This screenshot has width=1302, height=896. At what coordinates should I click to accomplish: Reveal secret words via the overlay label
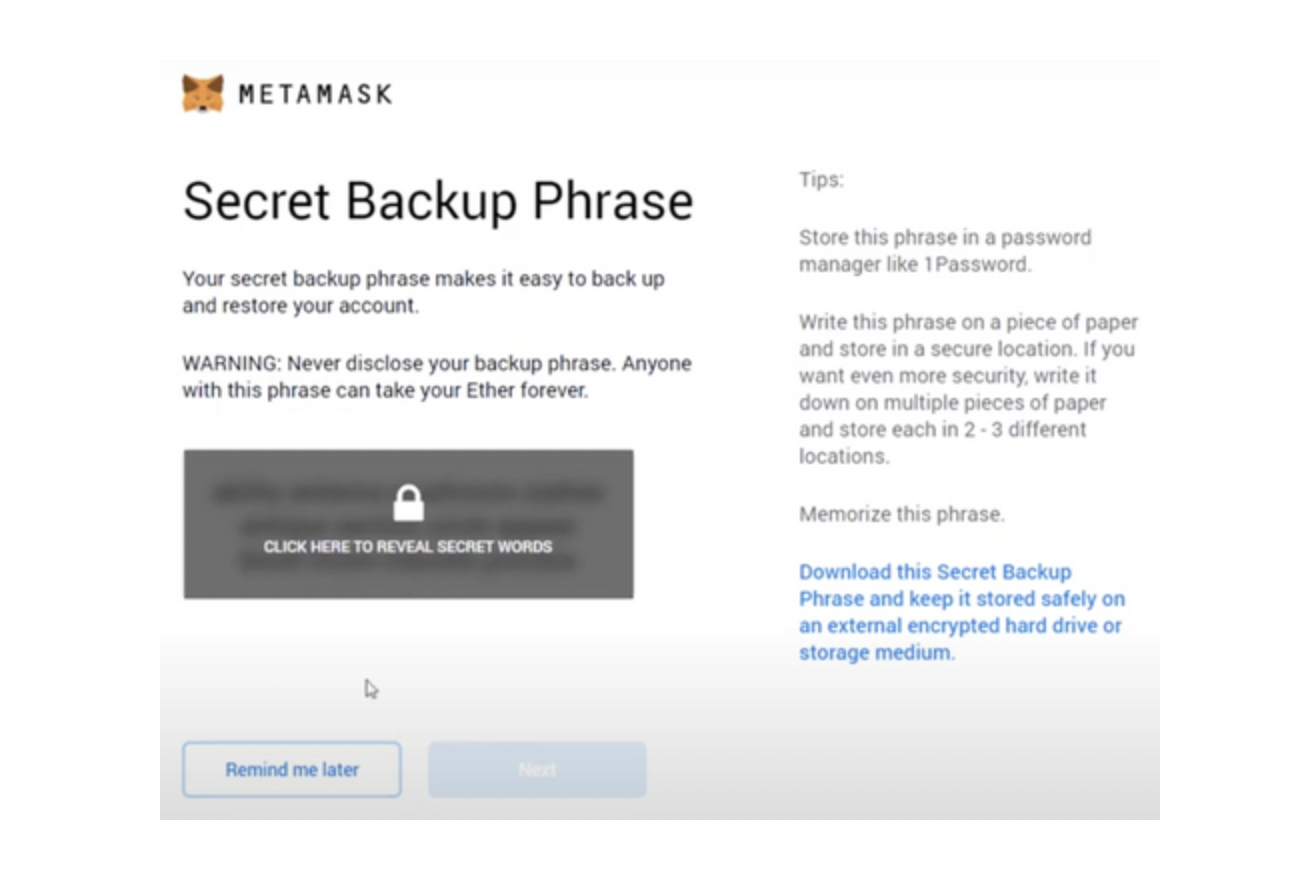408,547
